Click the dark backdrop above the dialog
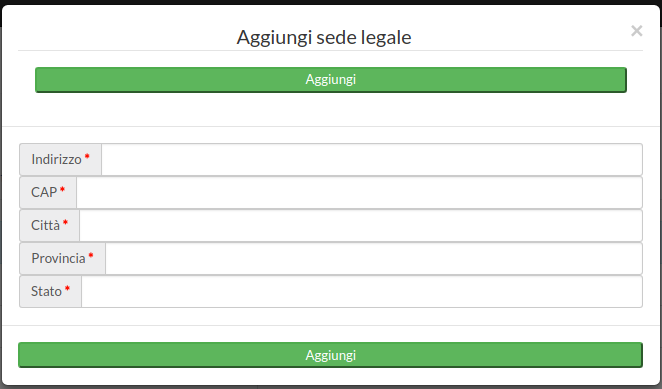Image resolution: width=662 pixels, height=389 pixels. (331, 2)
